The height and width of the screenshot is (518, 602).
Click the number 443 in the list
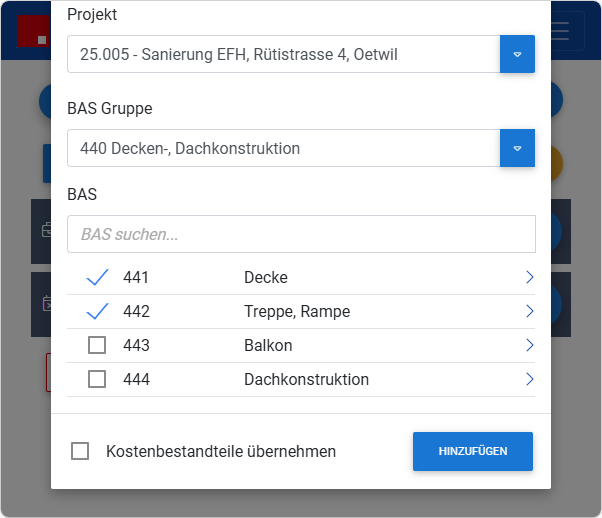136,345
